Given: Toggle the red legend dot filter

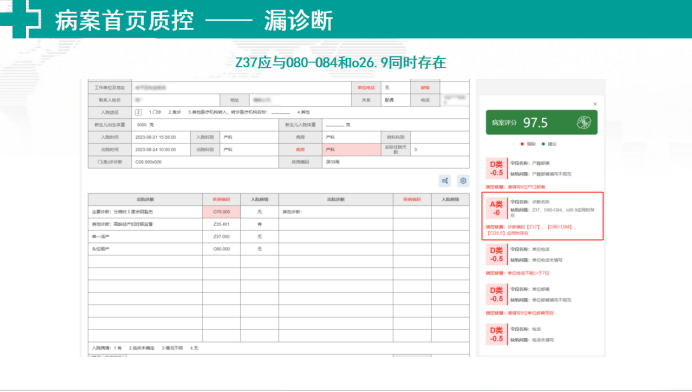Looking at the screenshot, I should [523, 144].
